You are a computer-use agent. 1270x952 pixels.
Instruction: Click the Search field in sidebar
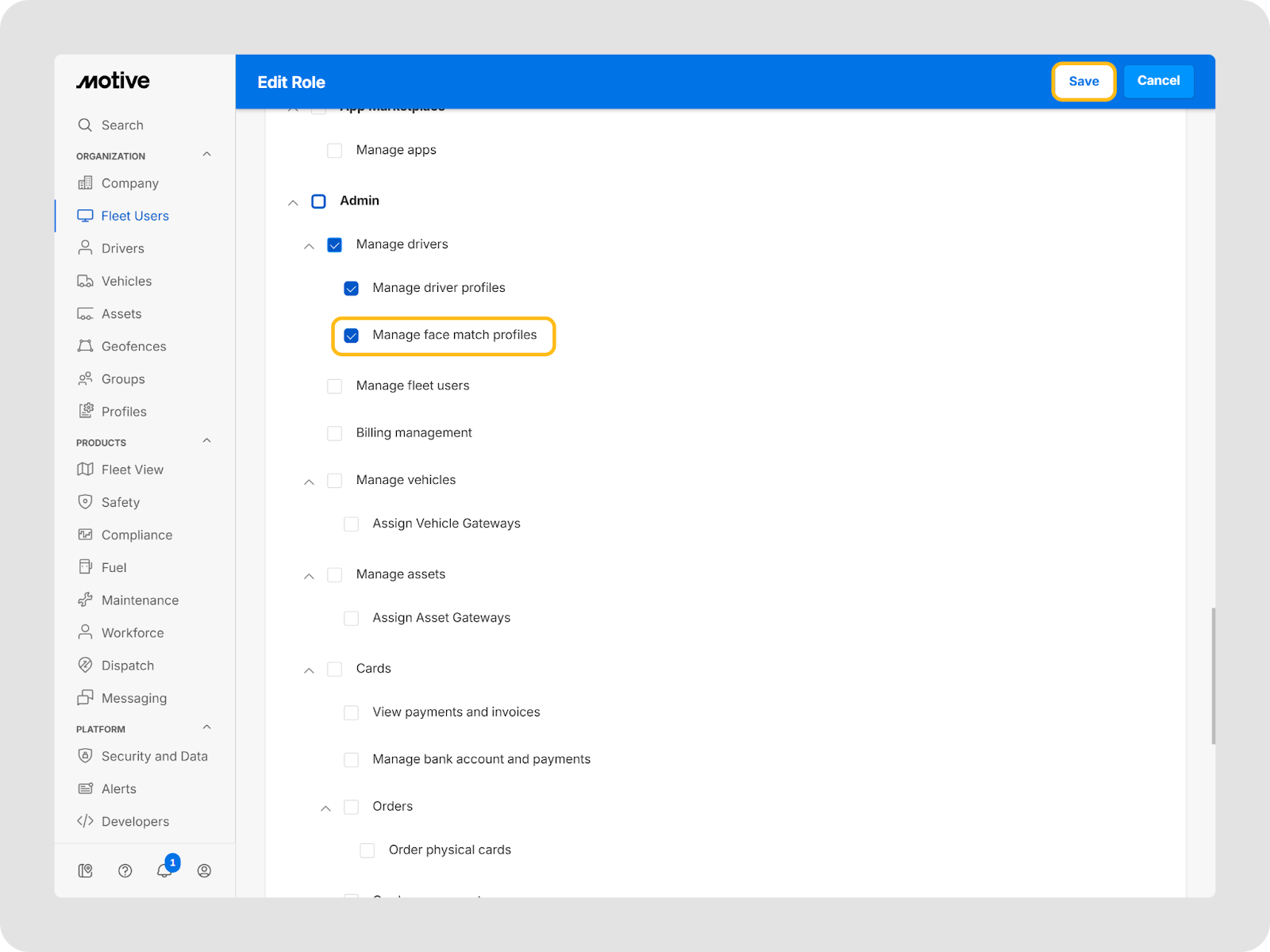[x=122, y=125]
